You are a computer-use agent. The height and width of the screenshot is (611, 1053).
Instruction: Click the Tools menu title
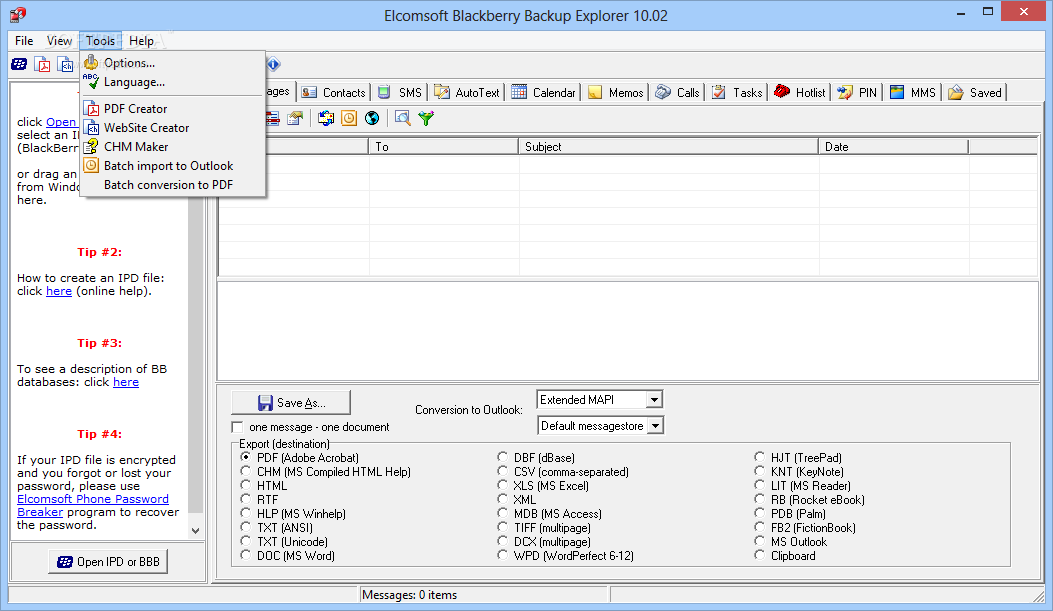(100, 41)
